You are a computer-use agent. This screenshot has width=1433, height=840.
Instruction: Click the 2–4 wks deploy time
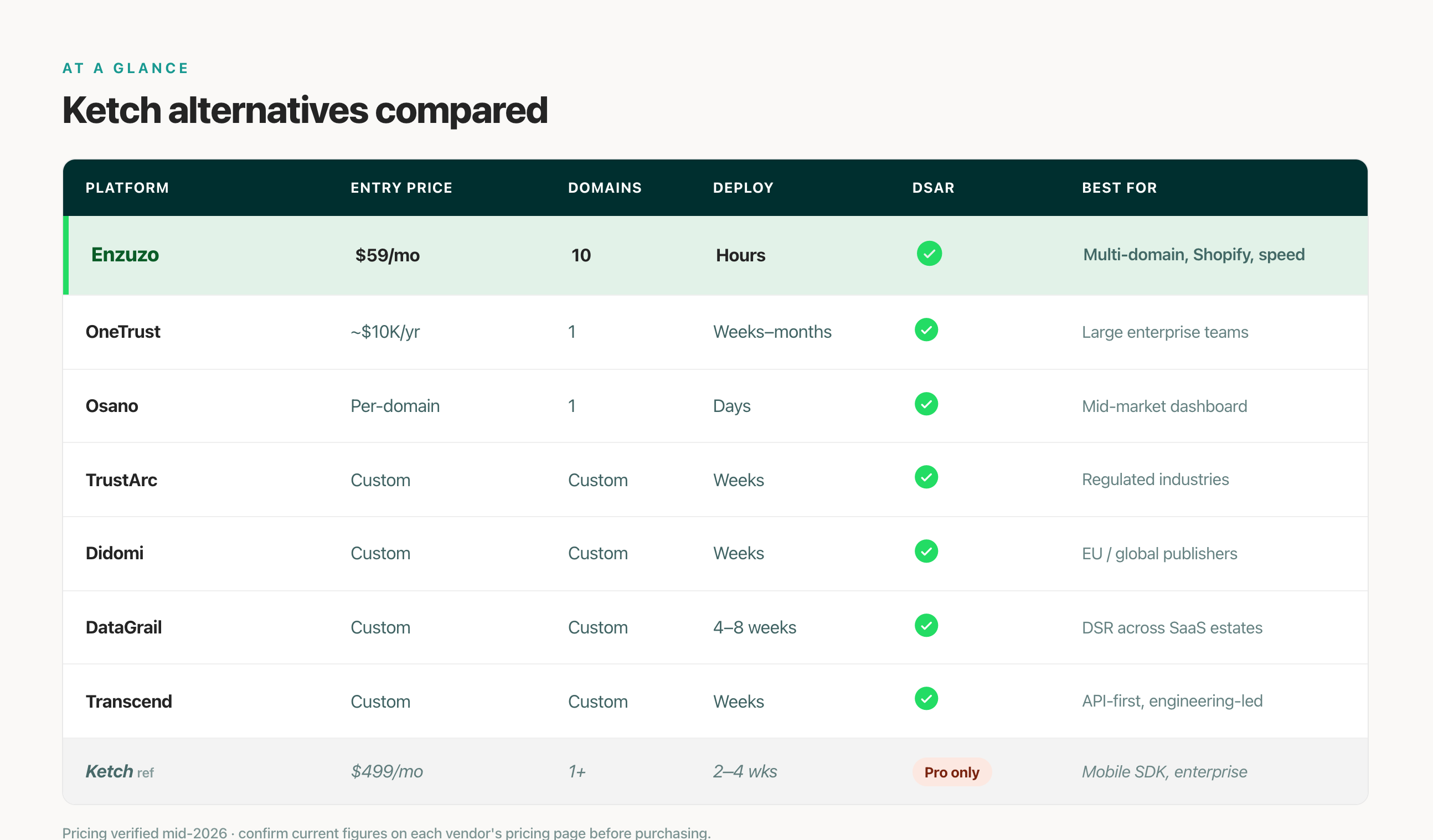745,771
